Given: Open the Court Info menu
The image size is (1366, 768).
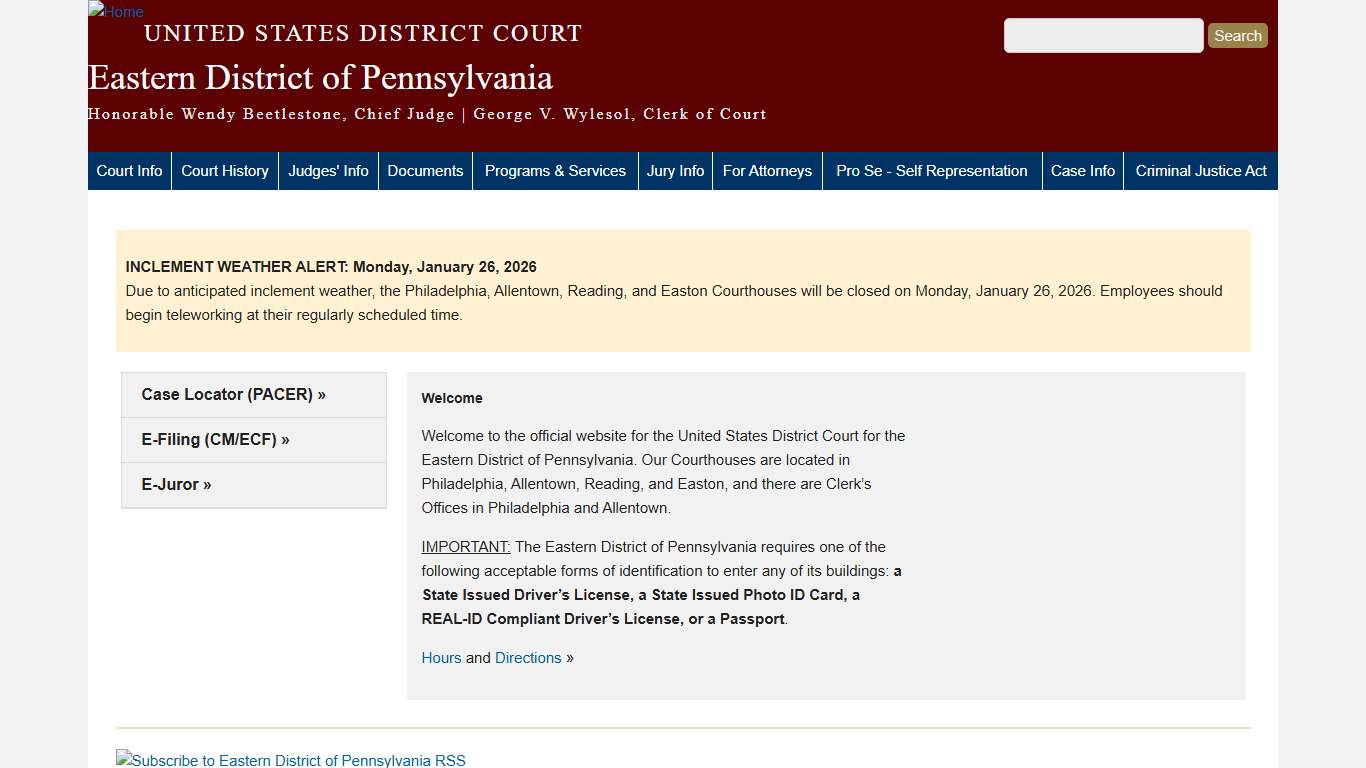Looking at the screenshot, I should (128, 170).
